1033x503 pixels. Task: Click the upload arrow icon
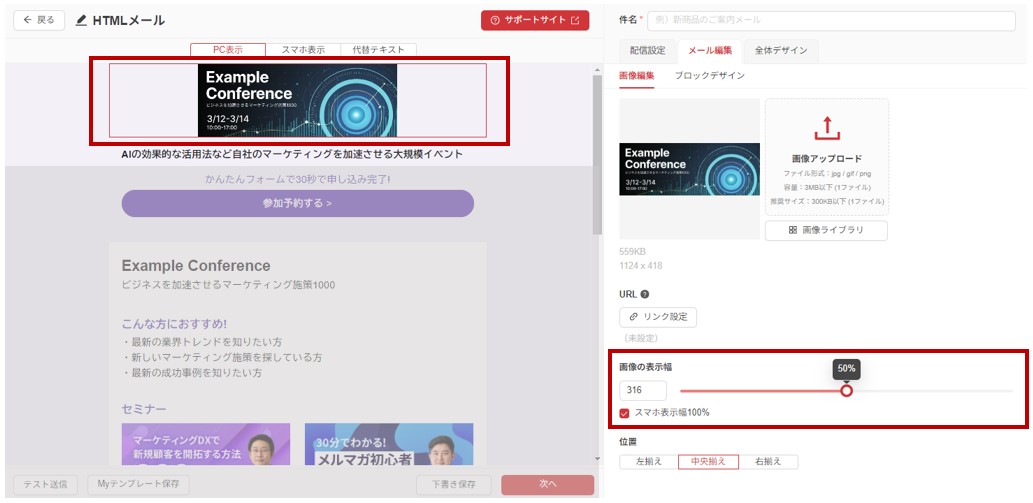coord(827,128)
